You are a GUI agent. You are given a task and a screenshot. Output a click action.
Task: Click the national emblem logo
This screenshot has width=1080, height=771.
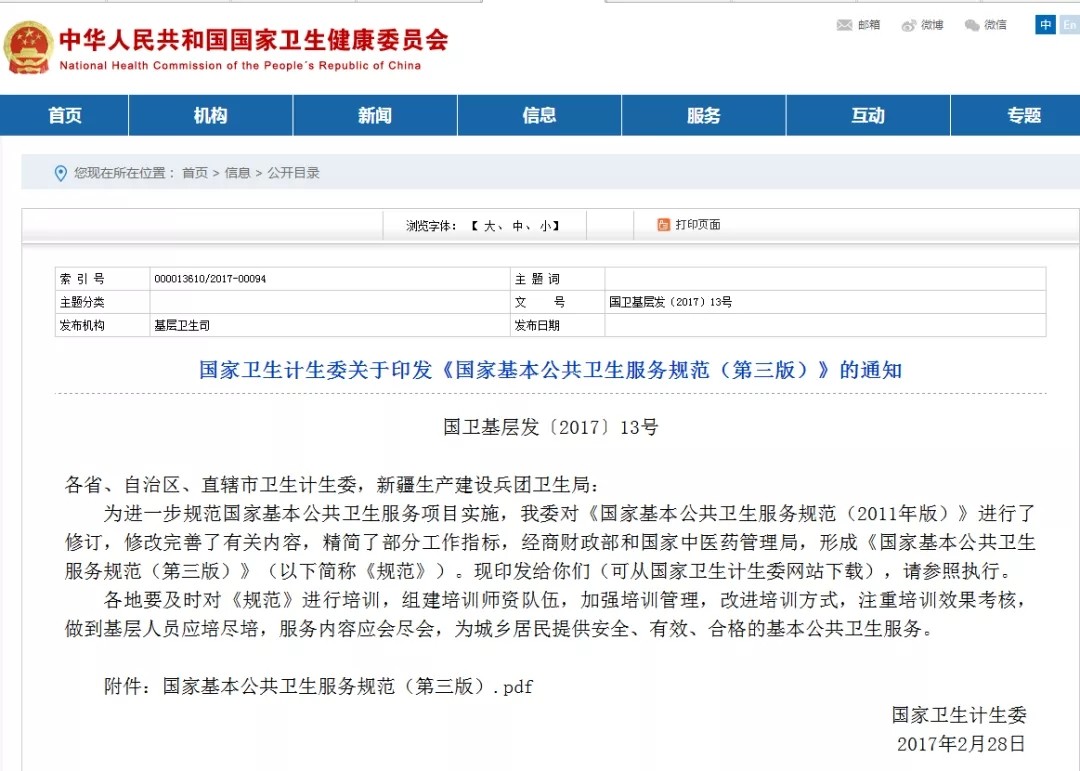28,47
